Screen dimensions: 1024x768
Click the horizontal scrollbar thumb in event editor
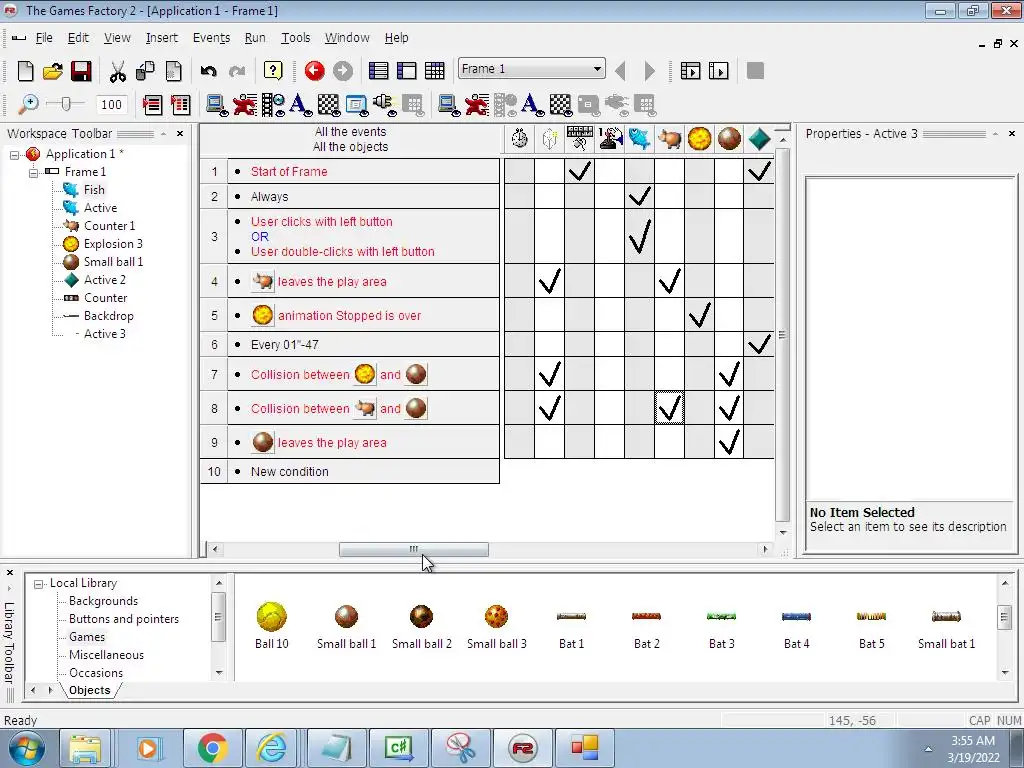click(x=413, y=549)
